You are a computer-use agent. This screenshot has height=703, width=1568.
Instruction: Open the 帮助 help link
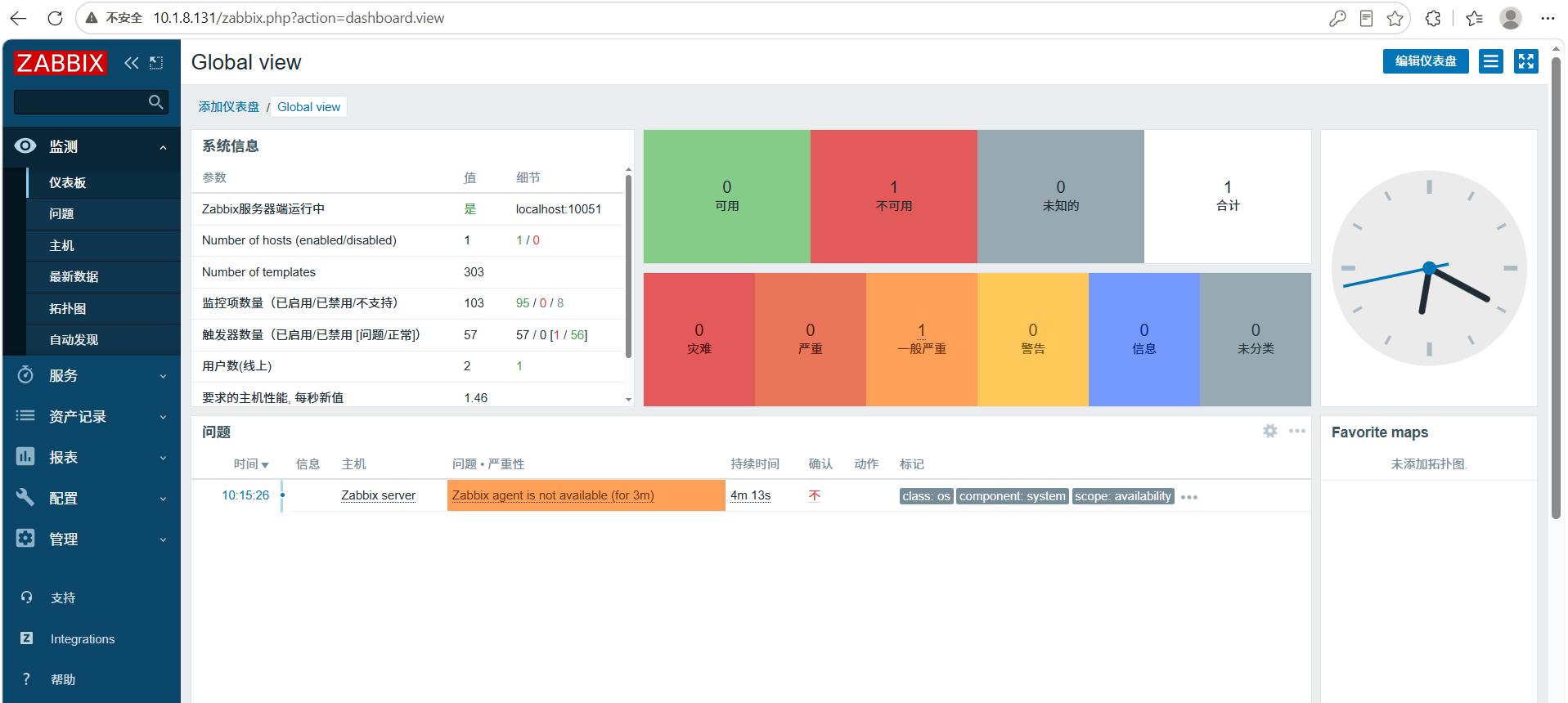63,680
